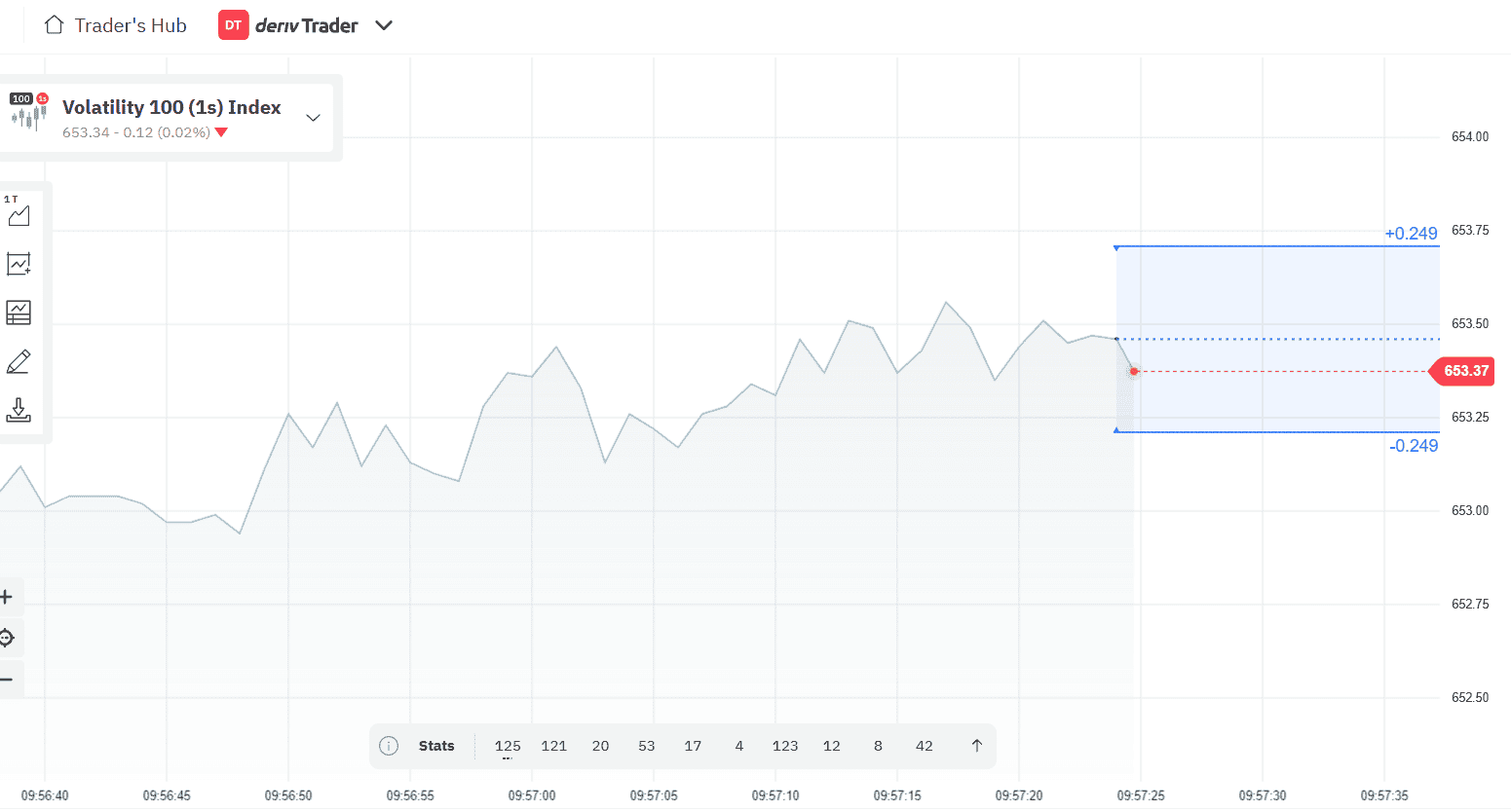The width and height of the screenshot is (1511, 812).
Task: Expand the Volatility 100 (1s) Index dropdown
Action: (313, 117)
